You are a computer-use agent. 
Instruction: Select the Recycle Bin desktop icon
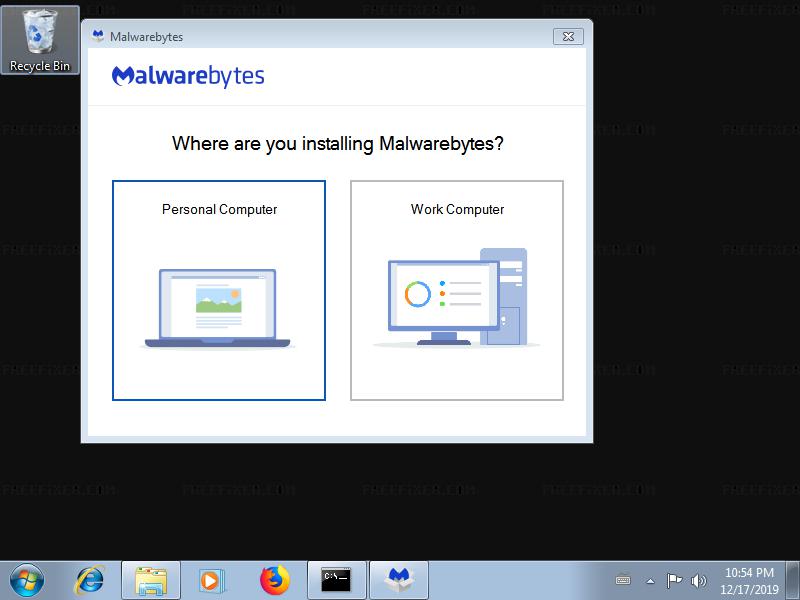(40, 40)
